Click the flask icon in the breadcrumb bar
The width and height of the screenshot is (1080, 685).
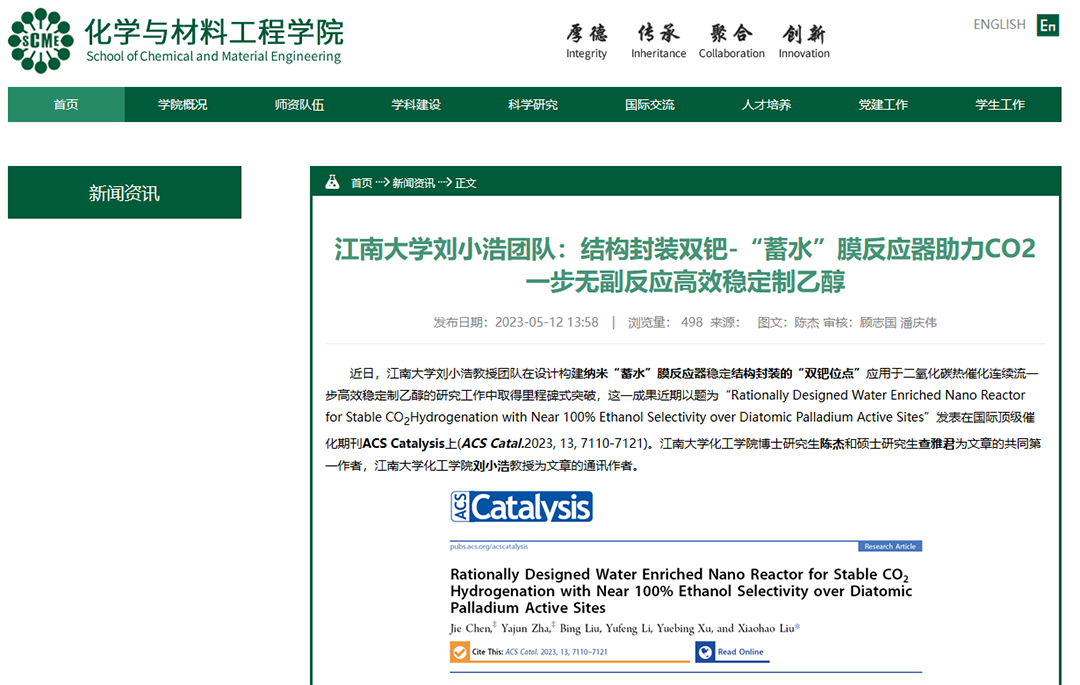tap(332, 182)
